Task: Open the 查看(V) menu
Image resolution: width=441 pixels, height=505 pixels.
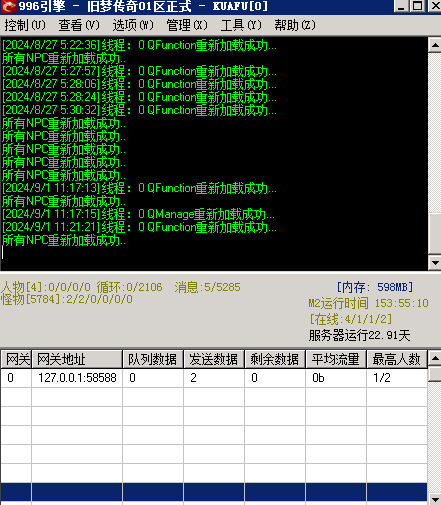Action: [x=79, y=25]
